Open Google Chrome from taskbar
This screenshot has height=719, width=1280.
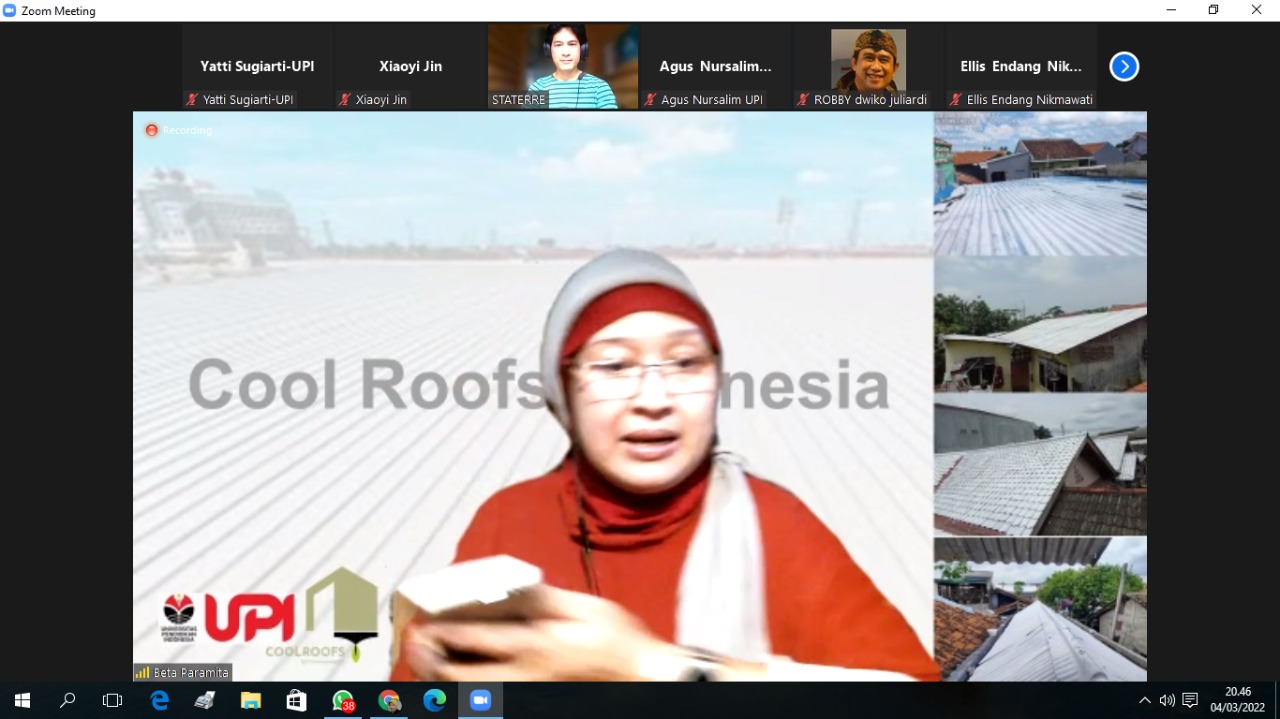(x=389, y=700)
